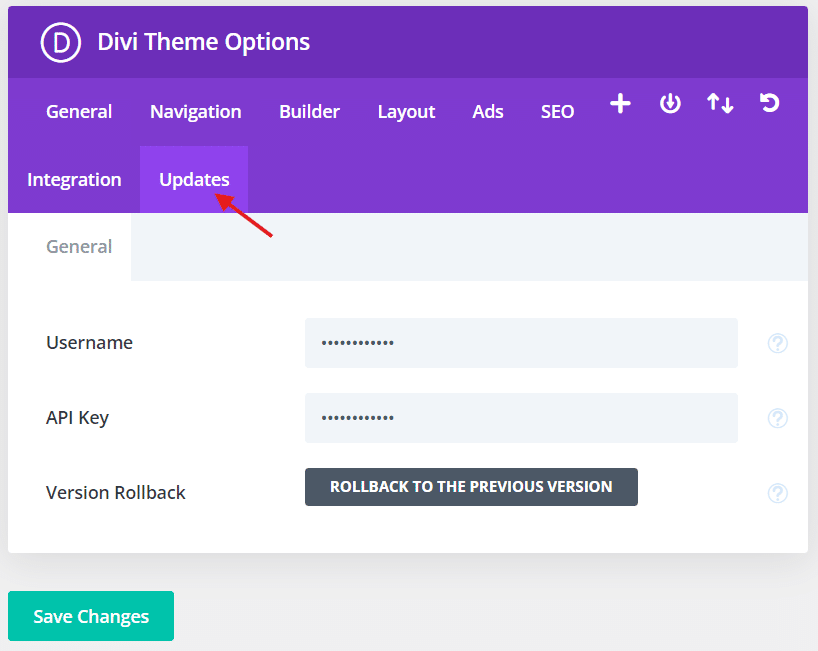Viewport: 818px width, 651px height.
Task: Click the reset options icon
Action: 769,103
